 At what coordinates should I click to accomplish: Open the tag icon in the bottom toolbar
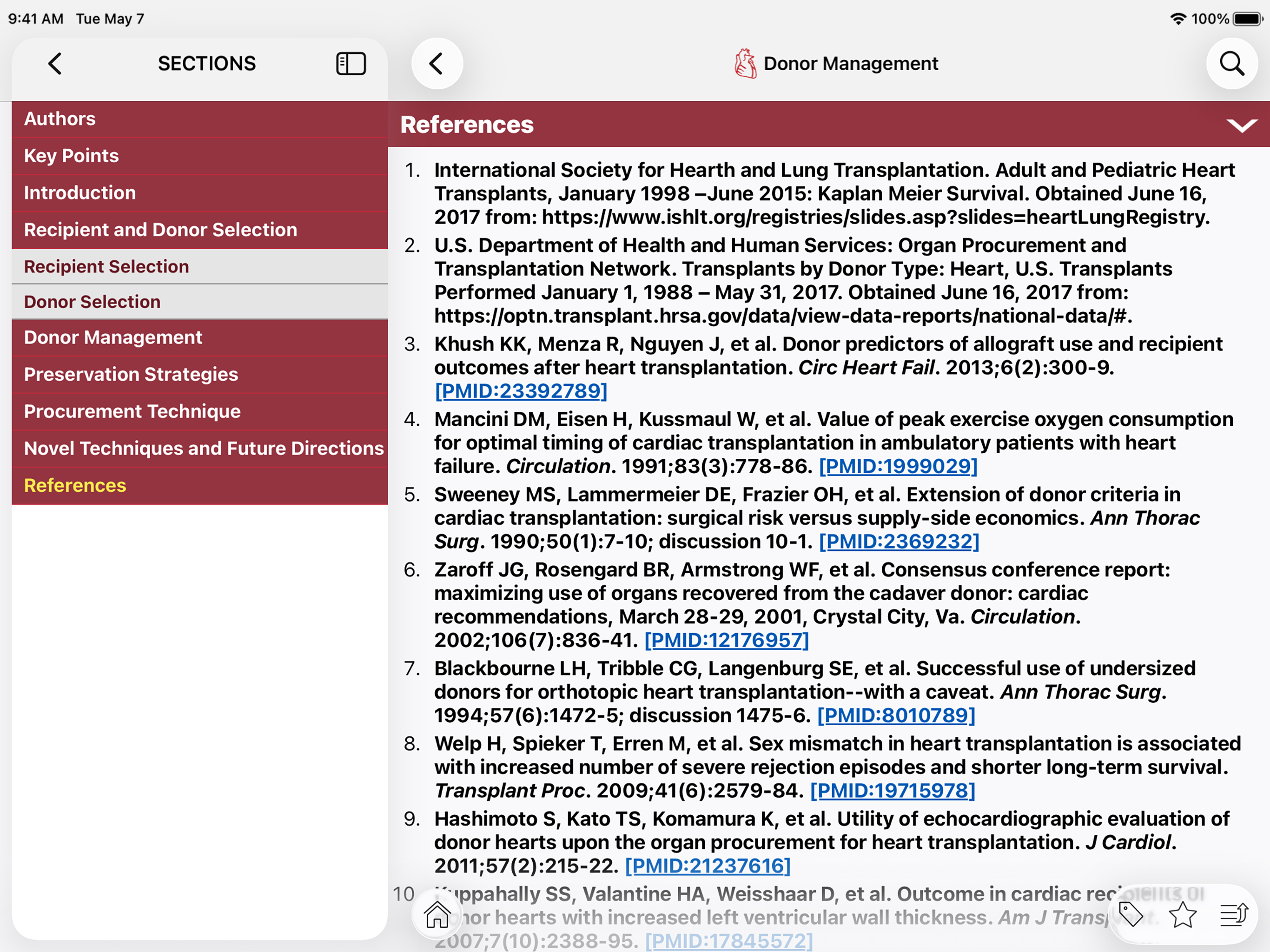[x=1131, y=914]
